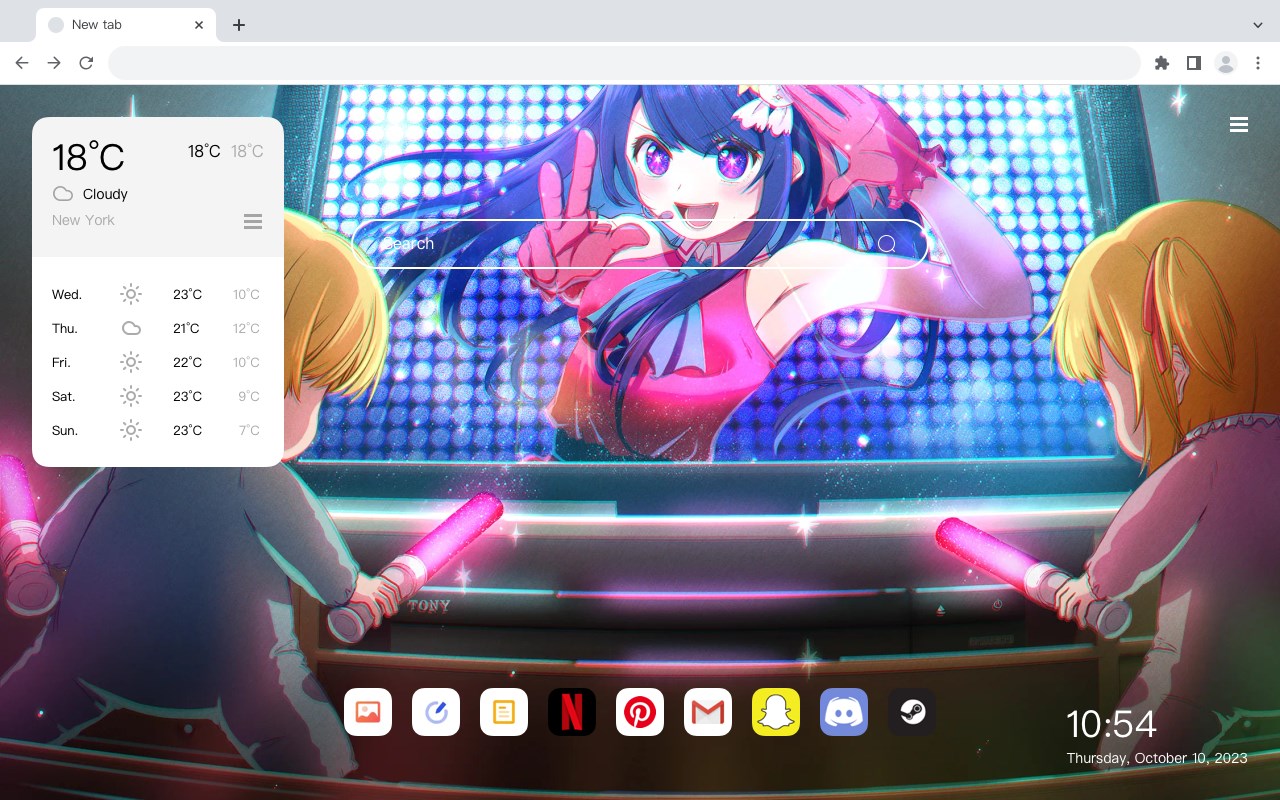
Task: Click the search magnifier icon
Action: coord(887,244)
